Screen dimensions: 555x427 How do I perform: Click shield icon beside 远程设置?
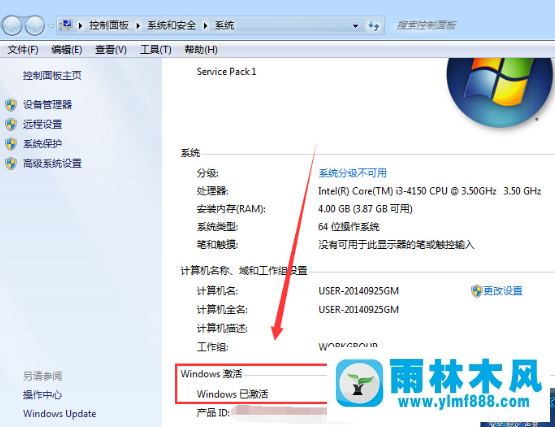(x=11, y=125)
